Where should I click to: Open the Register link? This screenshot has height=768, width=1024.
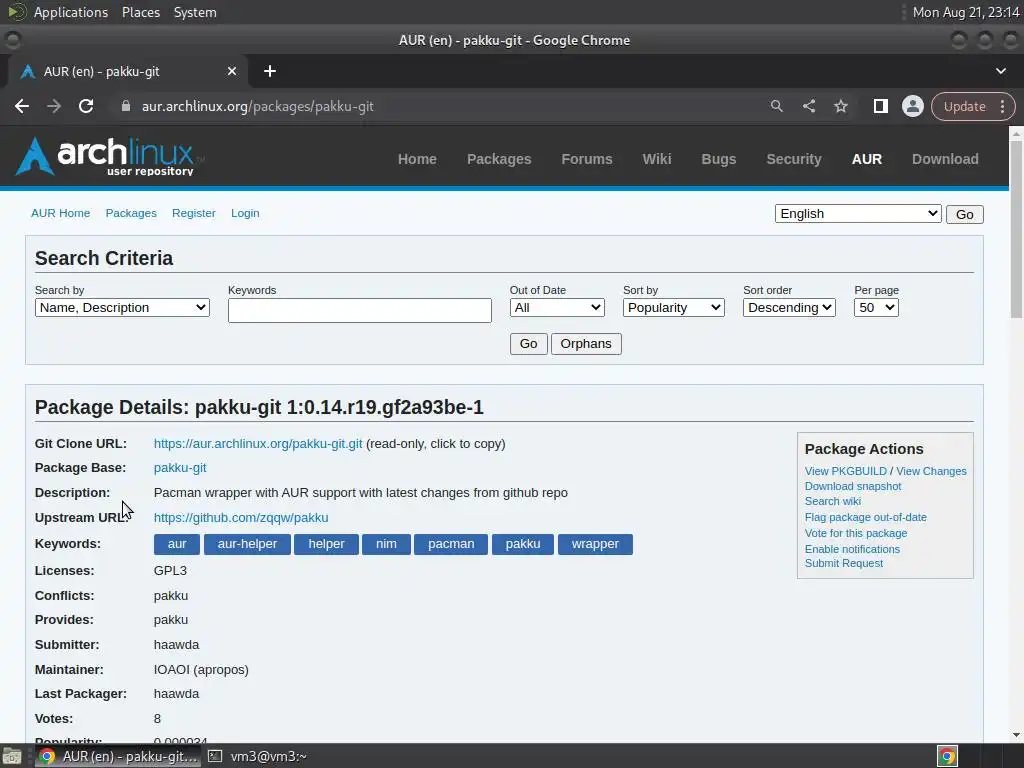[x=193, y=213]
